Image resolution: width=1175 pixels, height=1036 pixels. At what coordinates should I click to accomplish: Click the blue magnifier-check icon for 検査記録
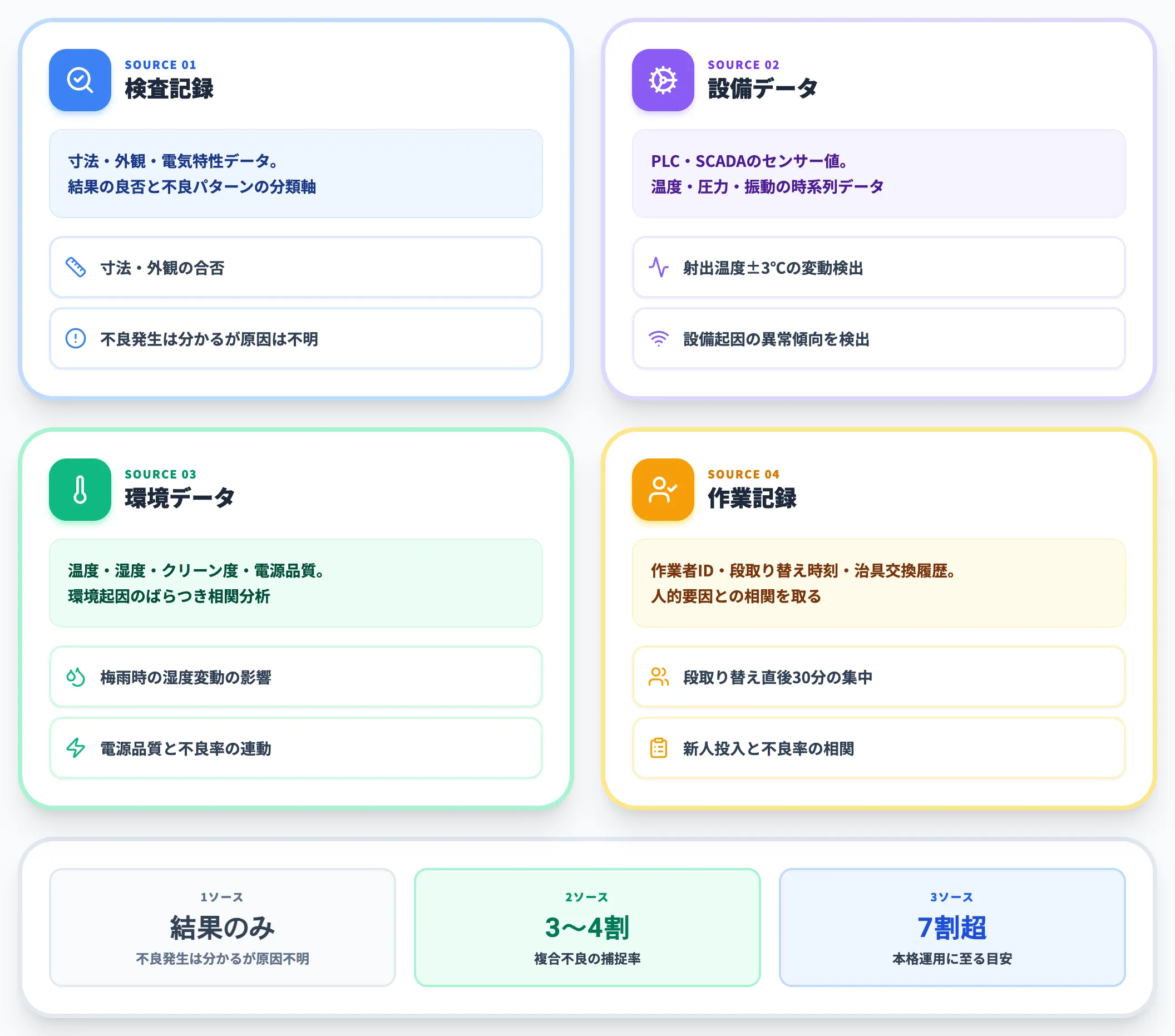click(x=80, y=80)
